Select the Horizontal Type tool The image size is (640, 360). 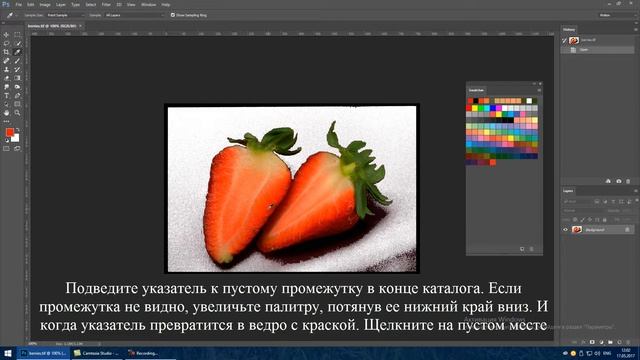[6, 96]
